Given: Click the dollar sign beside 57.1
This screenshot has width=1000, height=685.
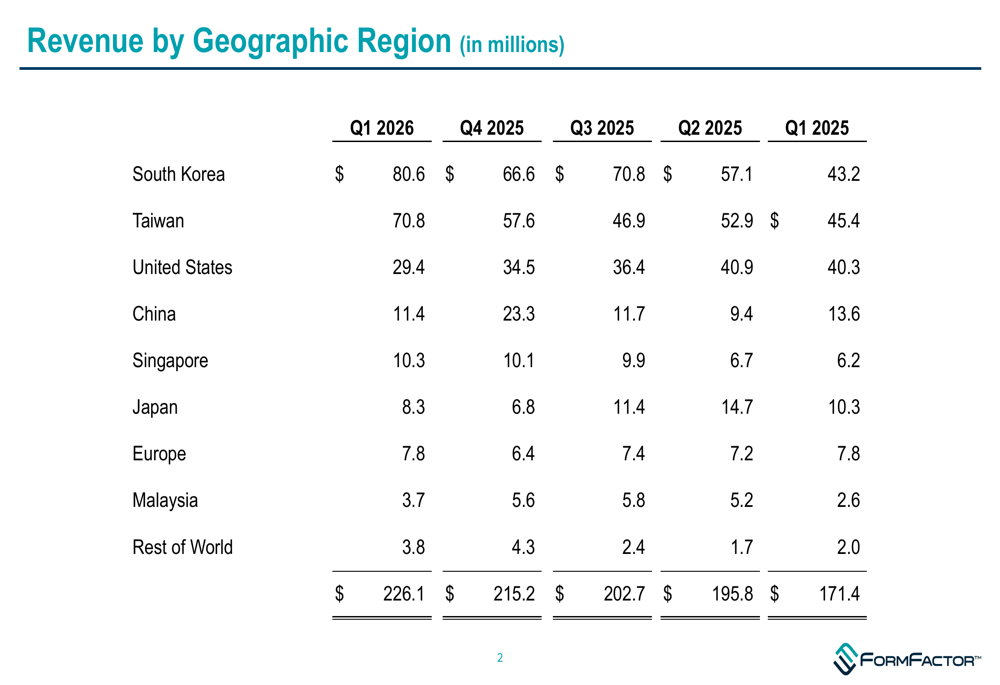Looking at the screenshot, I should click(x=667, y=174).
